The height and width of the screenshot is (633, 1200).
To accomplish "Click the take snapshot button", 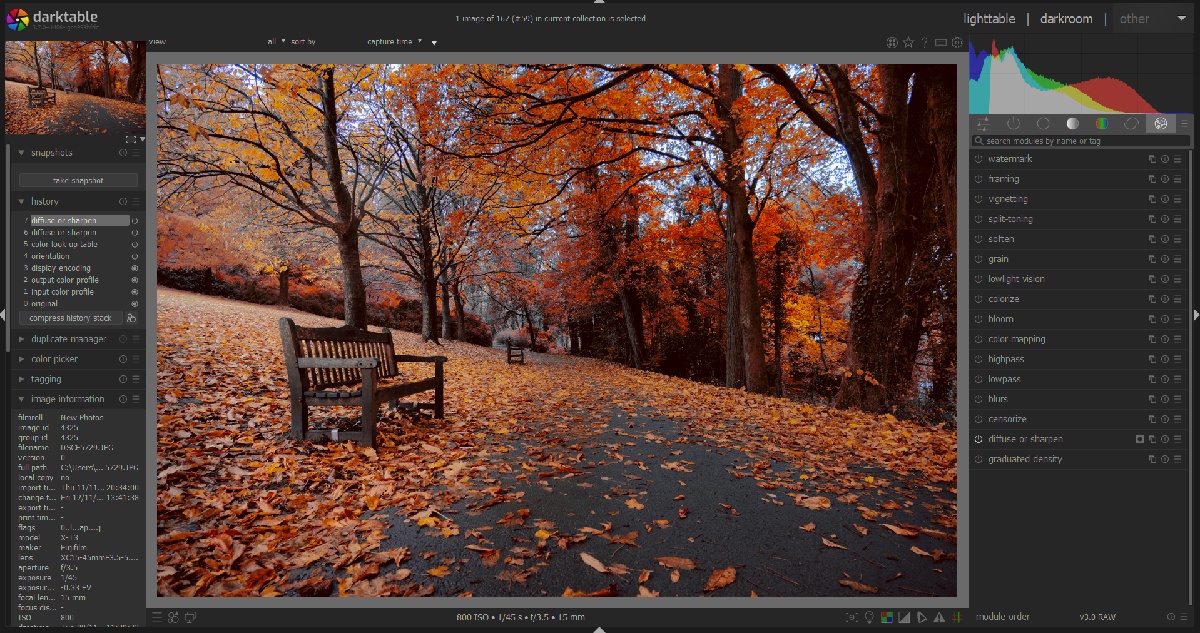I will (79, 181).
